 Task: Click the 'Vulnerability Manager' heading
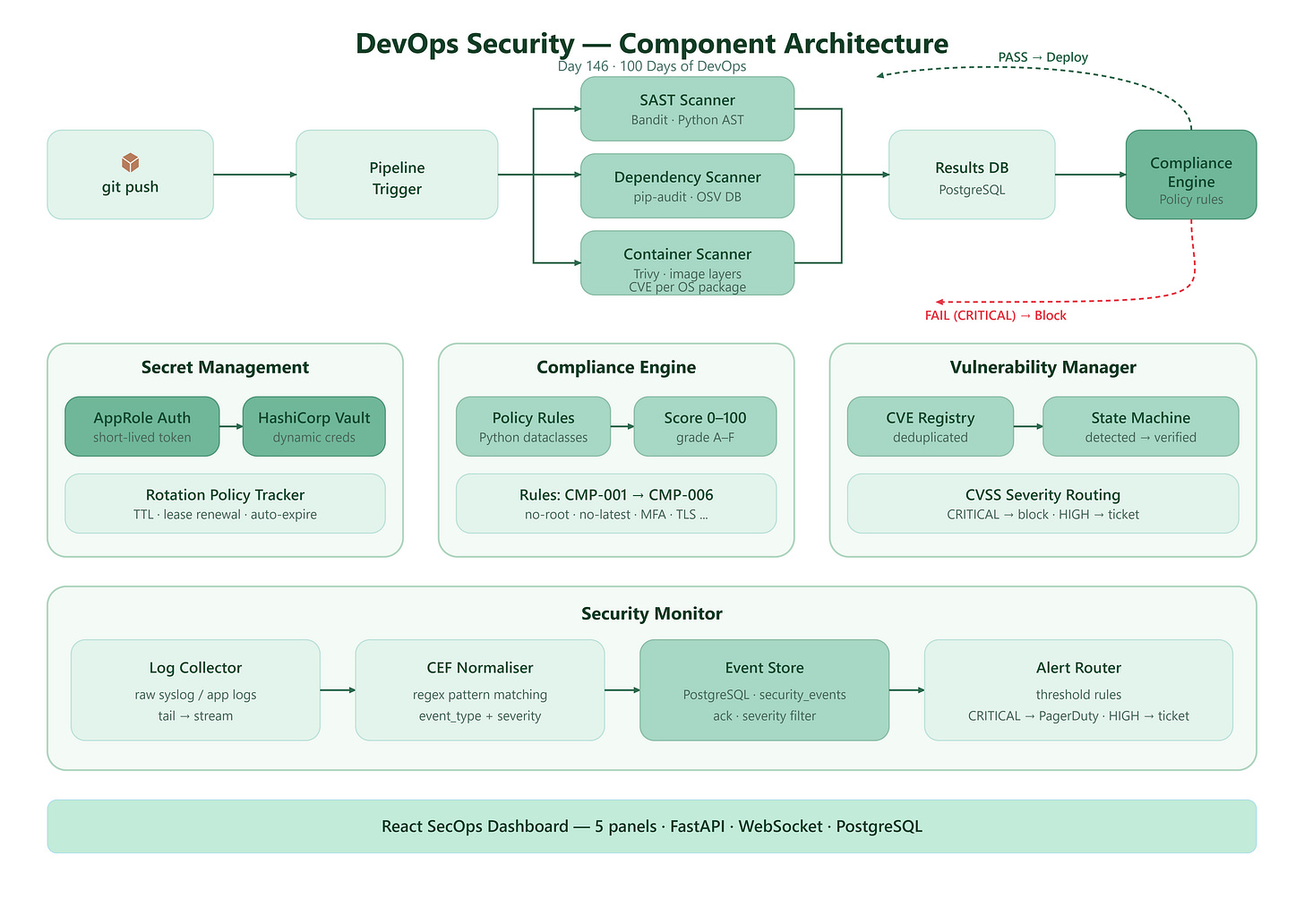(1042, 367)
